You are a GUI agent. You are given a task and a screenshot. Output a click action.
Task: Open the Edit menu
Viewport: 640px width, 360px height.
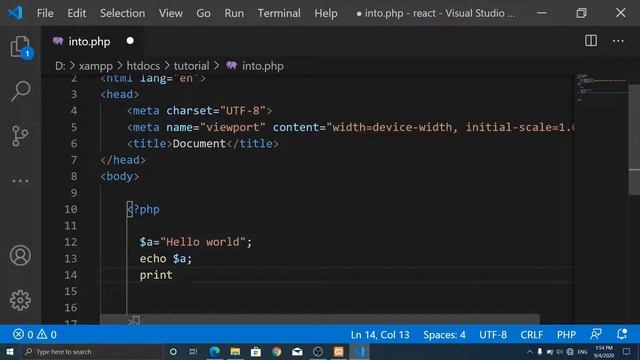point(77,13)
